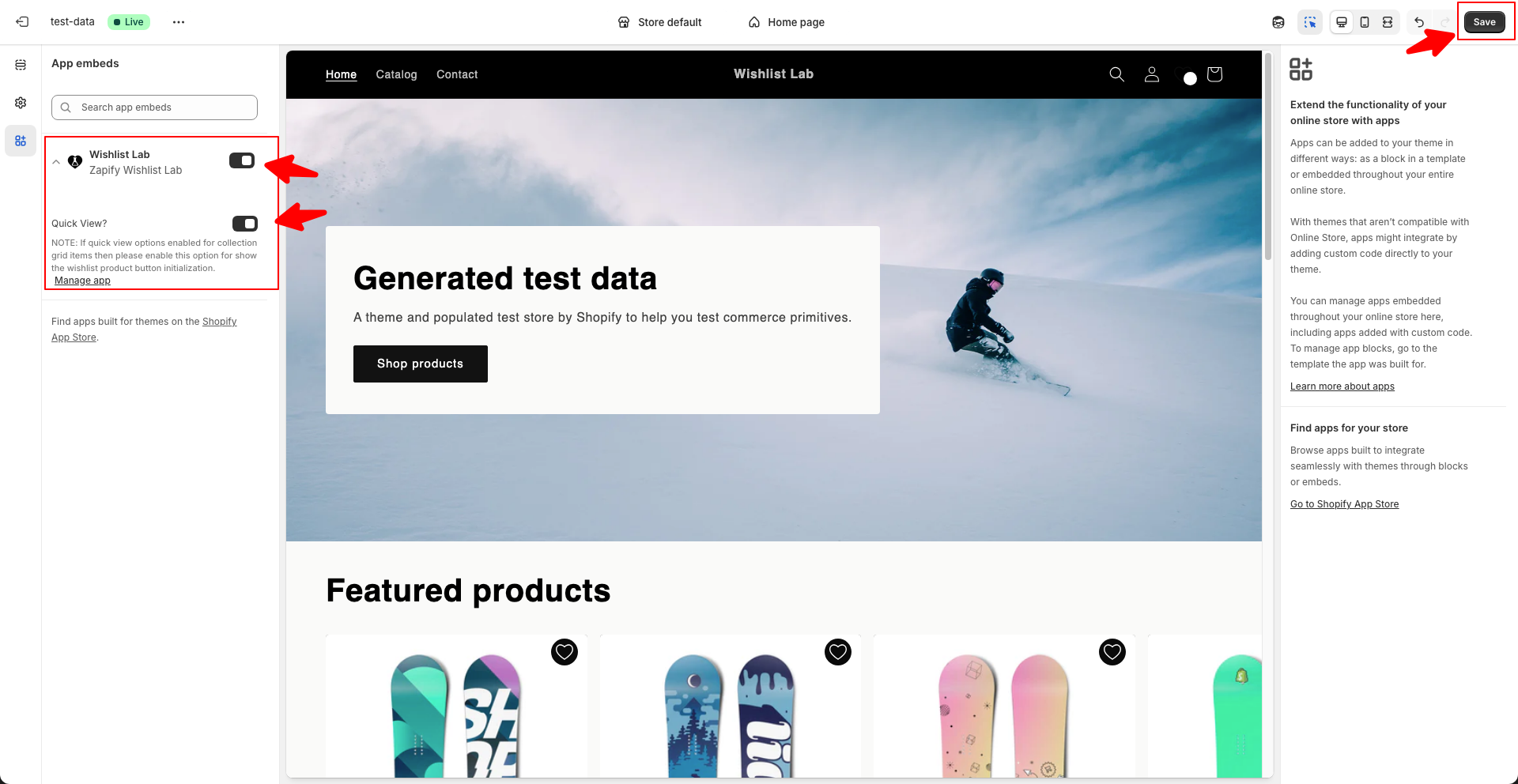This screenshot has width=1518, height=784.
Task: Select the App embeds sidebar icon
Action: pos(21,141)
